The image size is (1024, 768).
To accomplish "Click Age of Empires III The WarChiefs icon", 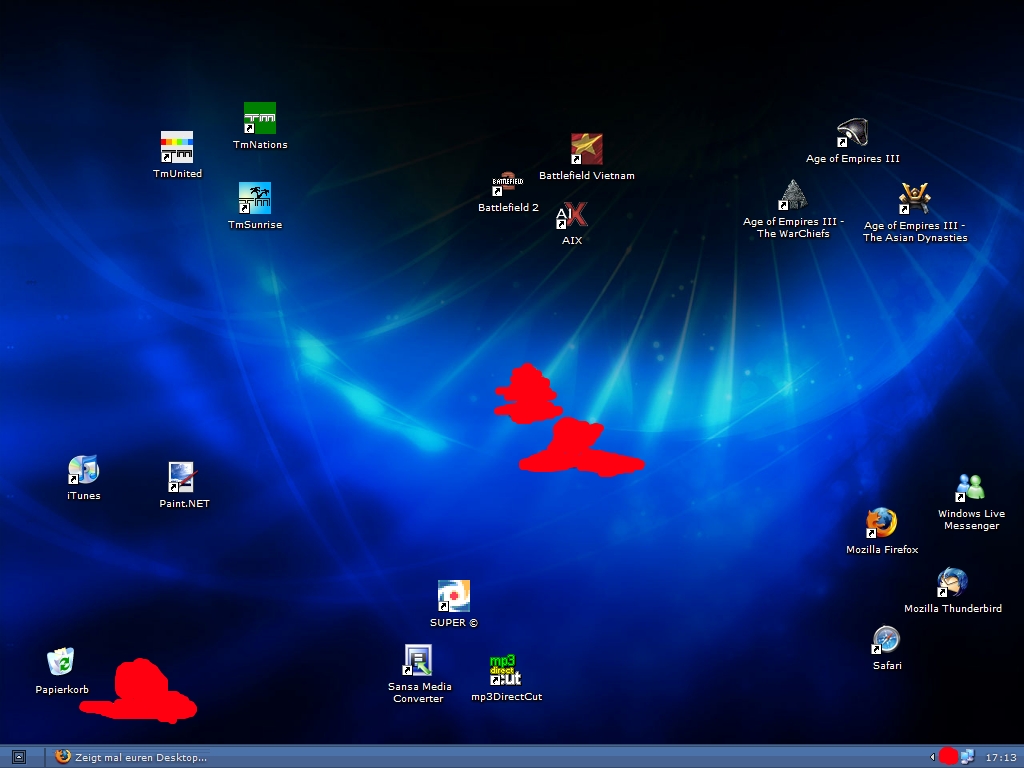I will [x=793, y=195].
